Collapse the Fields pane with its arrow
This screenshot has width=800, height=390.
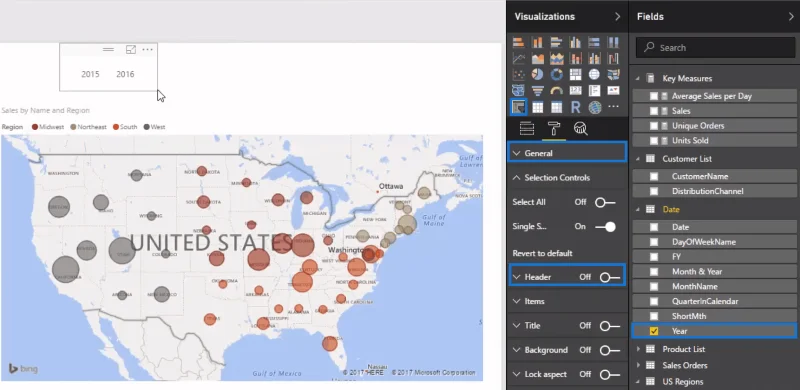(791, 17)
